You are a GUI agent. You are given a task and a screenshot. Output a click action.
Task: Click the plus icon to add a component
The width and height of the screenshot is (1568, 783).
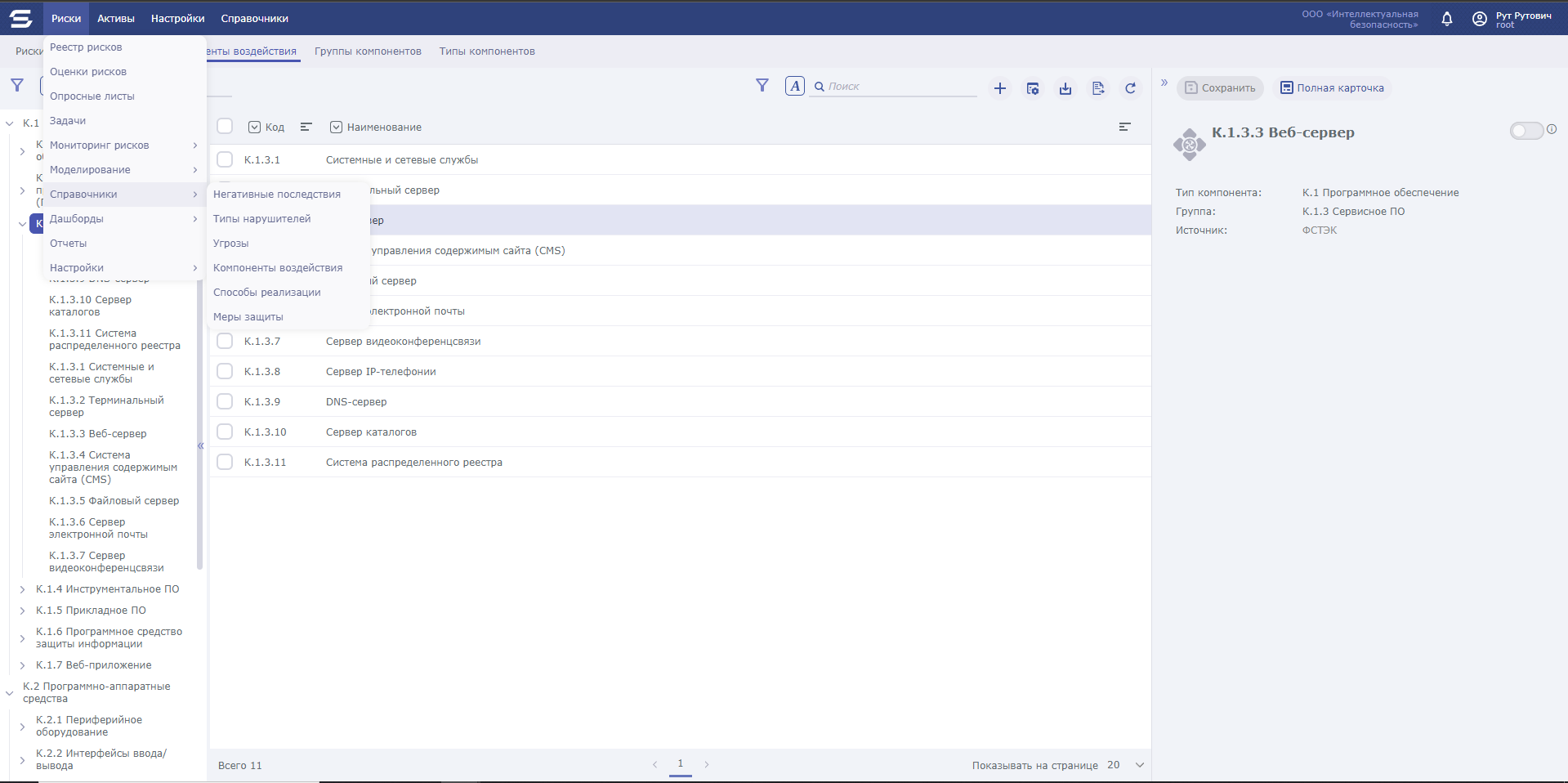point(1000,88)
